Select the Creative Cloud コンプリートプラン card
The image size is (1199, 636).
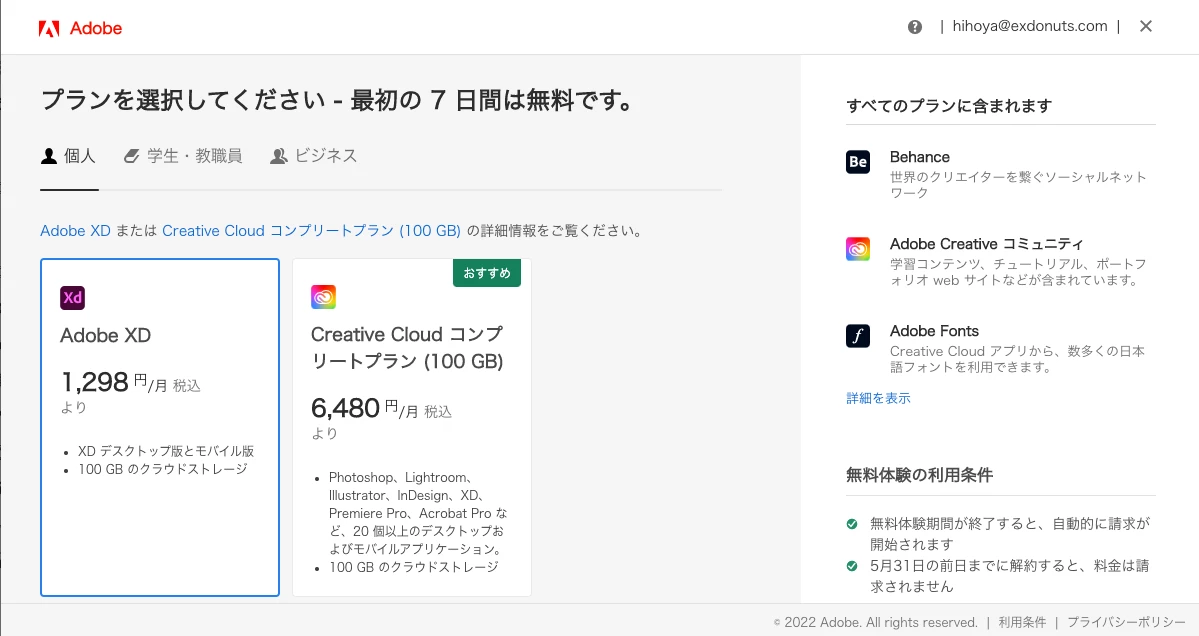coord(411,427)
